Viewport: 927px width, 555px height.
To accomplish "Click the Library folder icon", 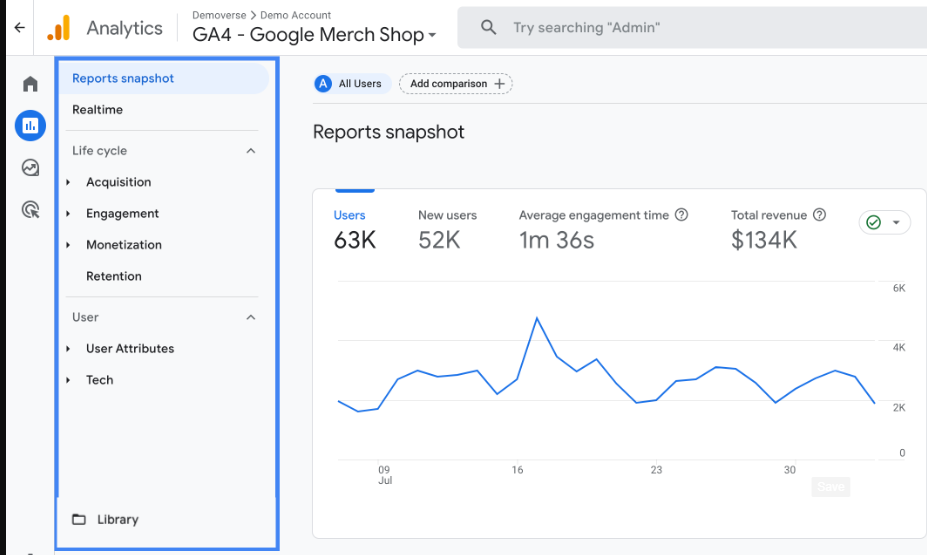I will pyautogui.click(x=79, y=520).
